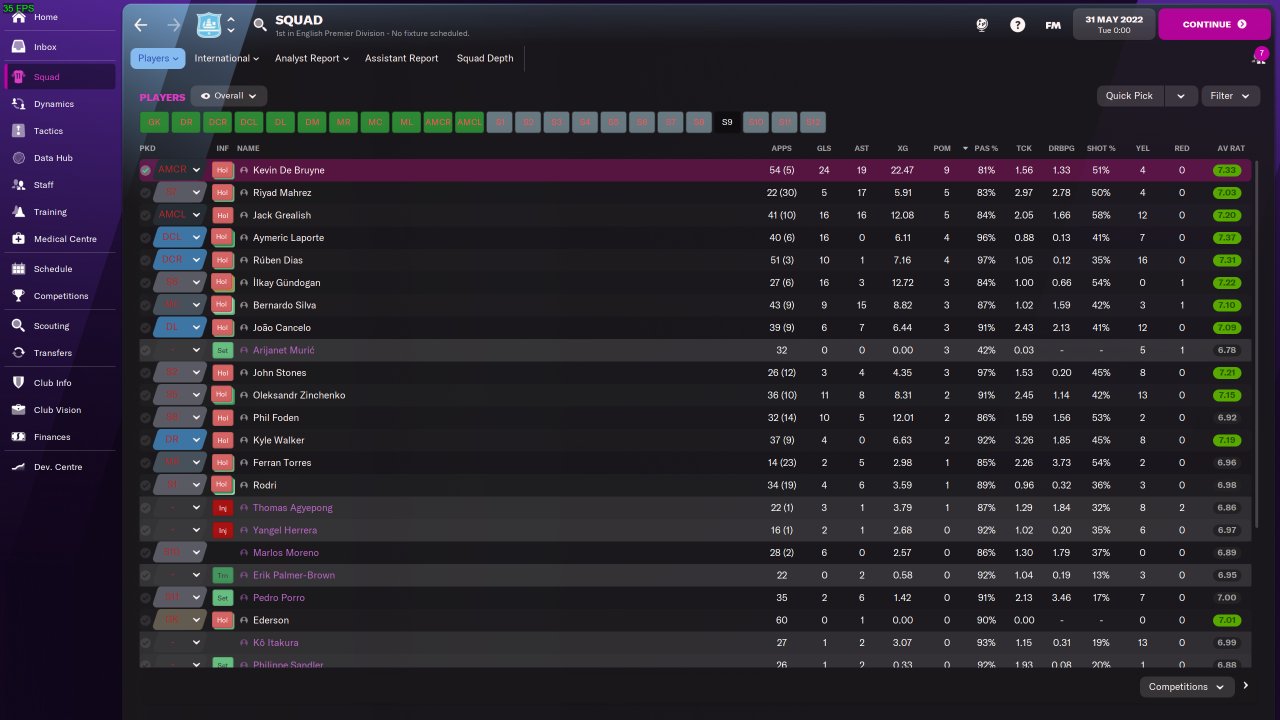Open the Dev. Centre icon

coord(18,467)
